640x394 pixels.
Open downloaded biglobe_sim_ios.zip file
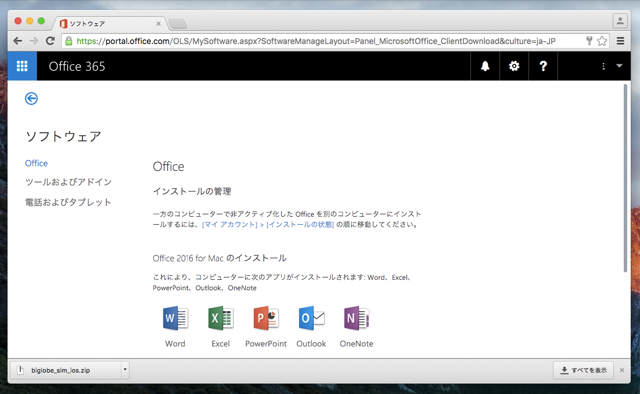[x=65, y=370]
